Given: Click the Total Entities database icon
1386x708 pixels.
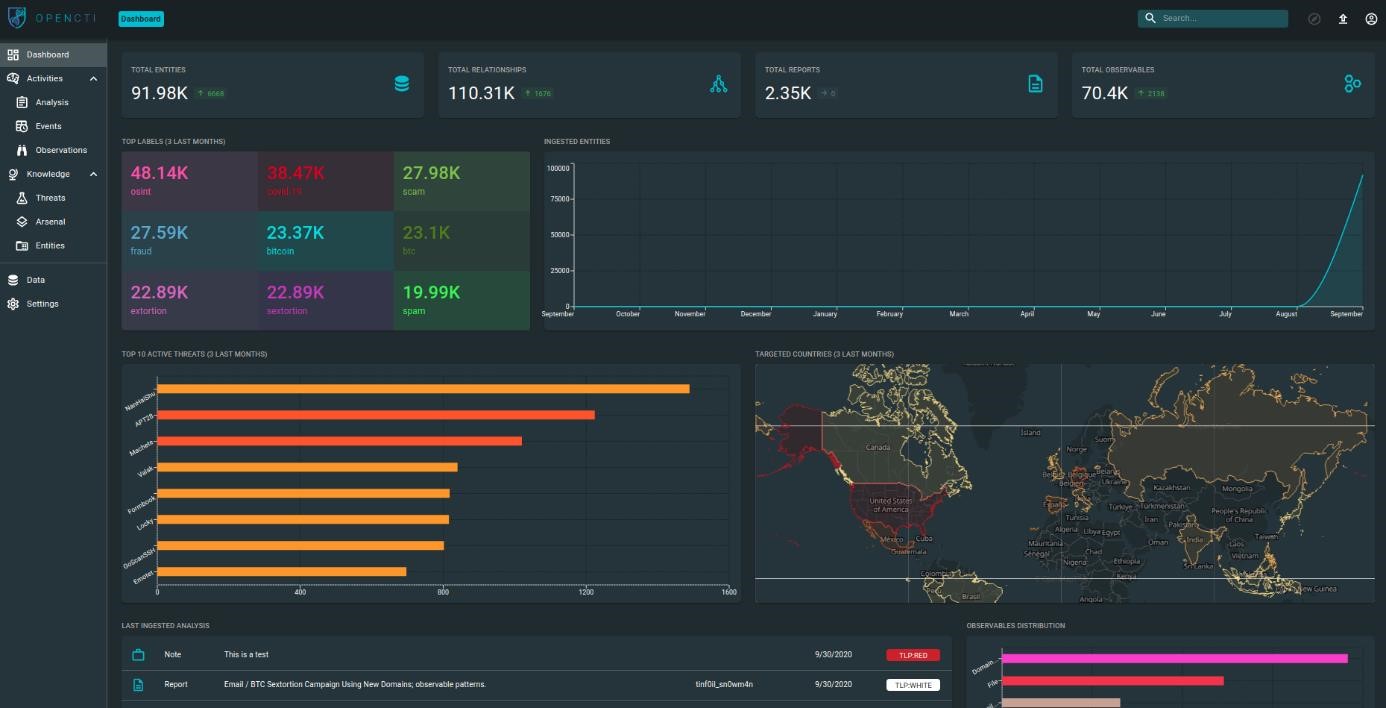Looking at the screenshot, I should [401, 85].
